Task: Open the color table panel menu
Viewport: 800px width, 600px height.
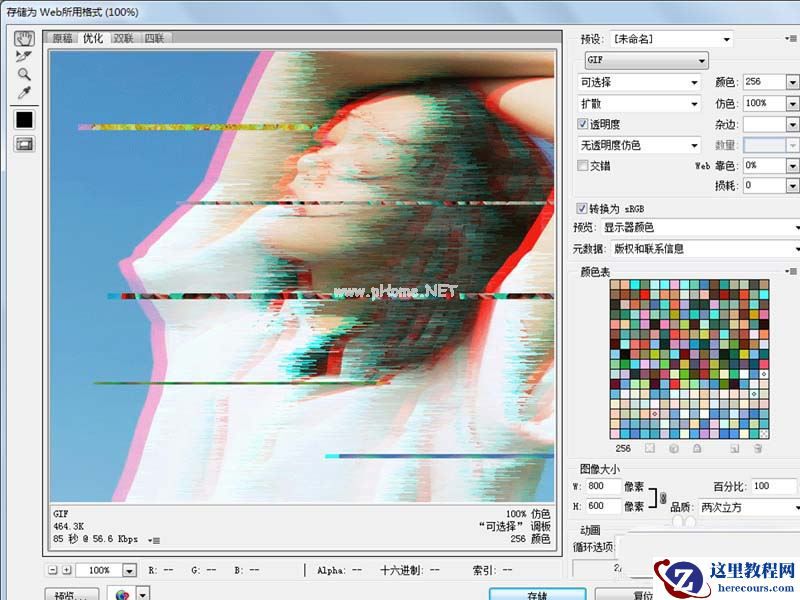Action: coord(791,271)
